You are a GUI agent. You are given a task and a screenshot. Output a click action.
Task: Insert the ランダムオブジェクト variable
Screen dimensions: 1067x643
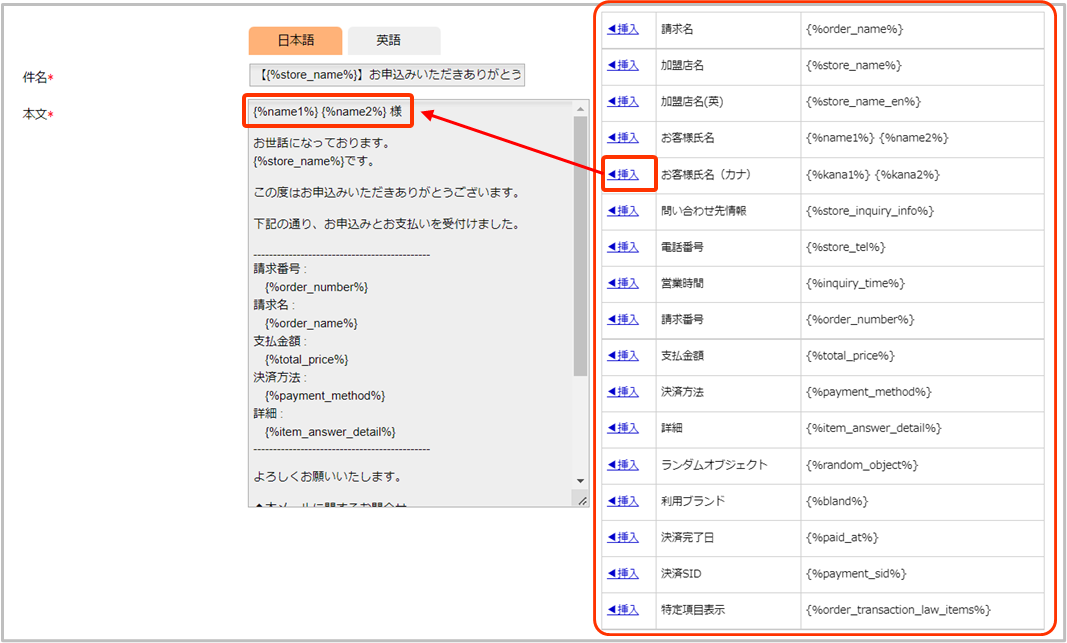(623, 464)
